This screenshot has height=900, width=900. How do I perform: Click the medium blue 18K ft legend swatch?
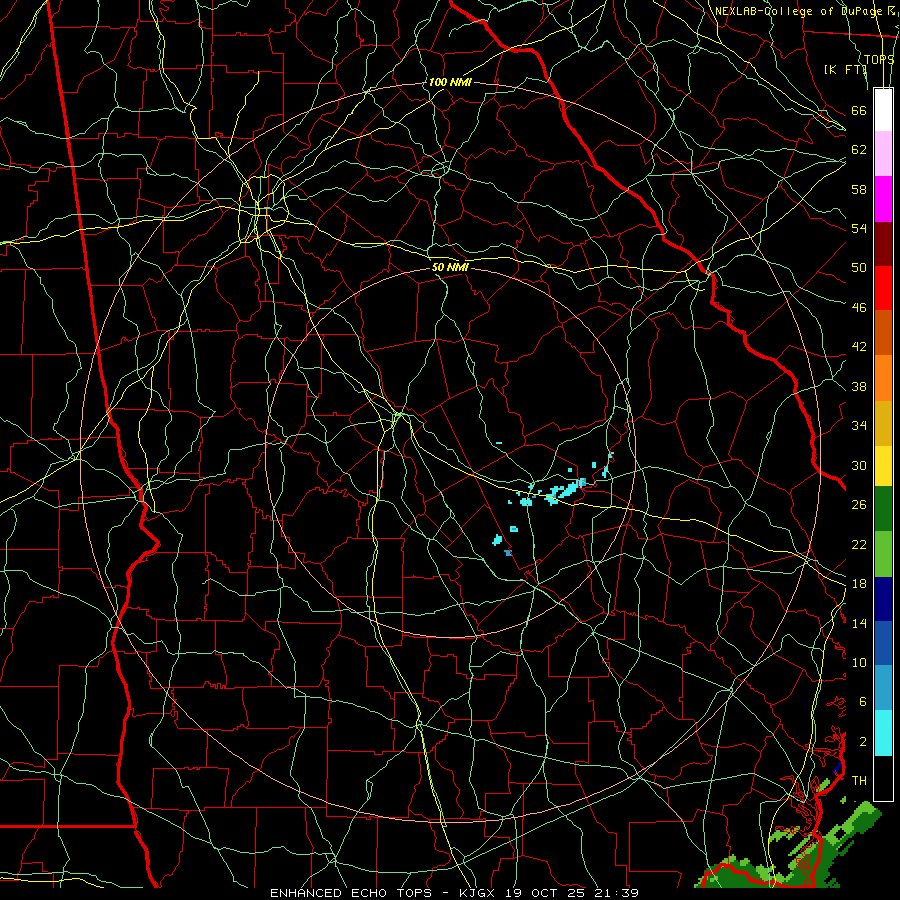[883, 643]
